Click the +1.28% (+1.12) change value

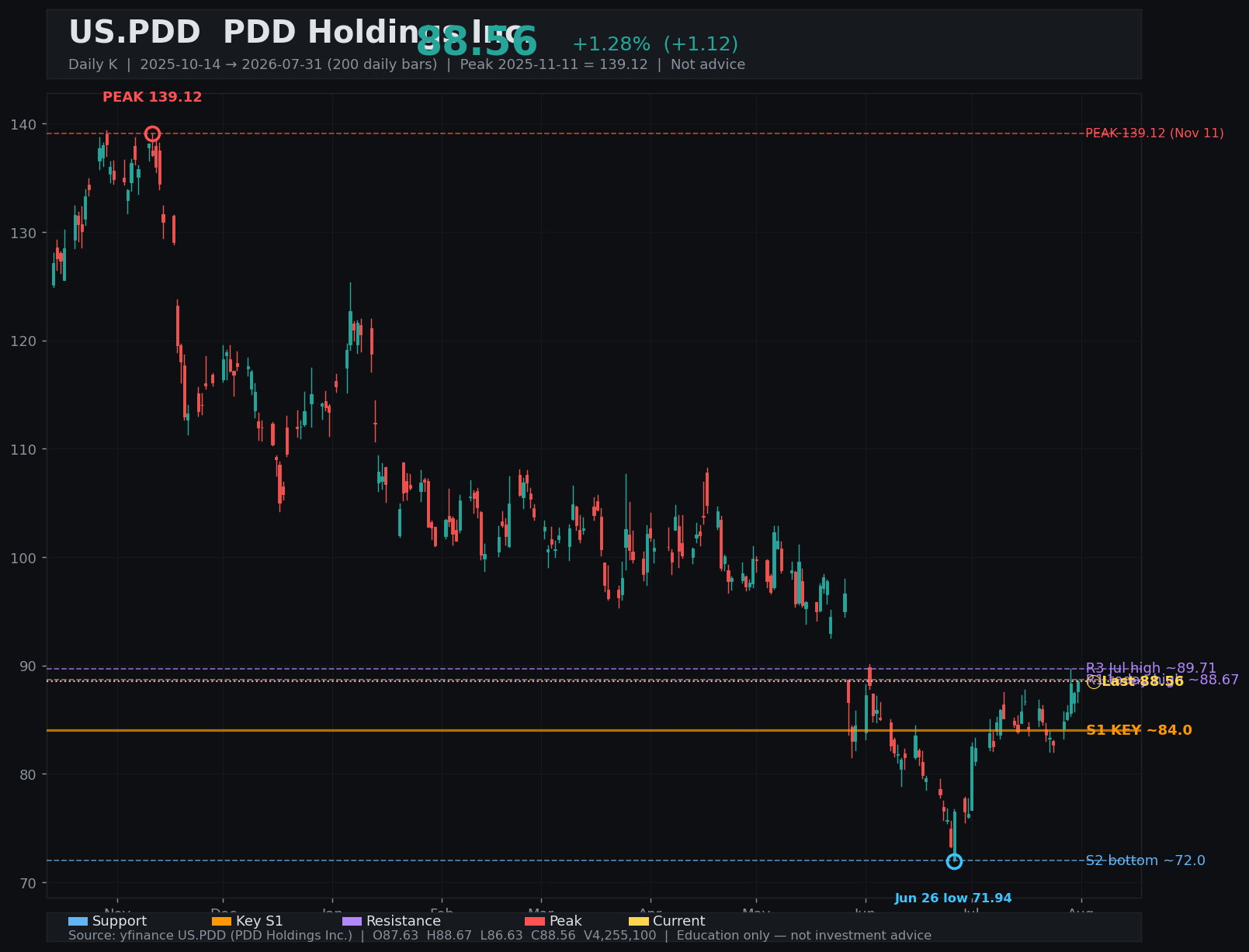(655, 44)
